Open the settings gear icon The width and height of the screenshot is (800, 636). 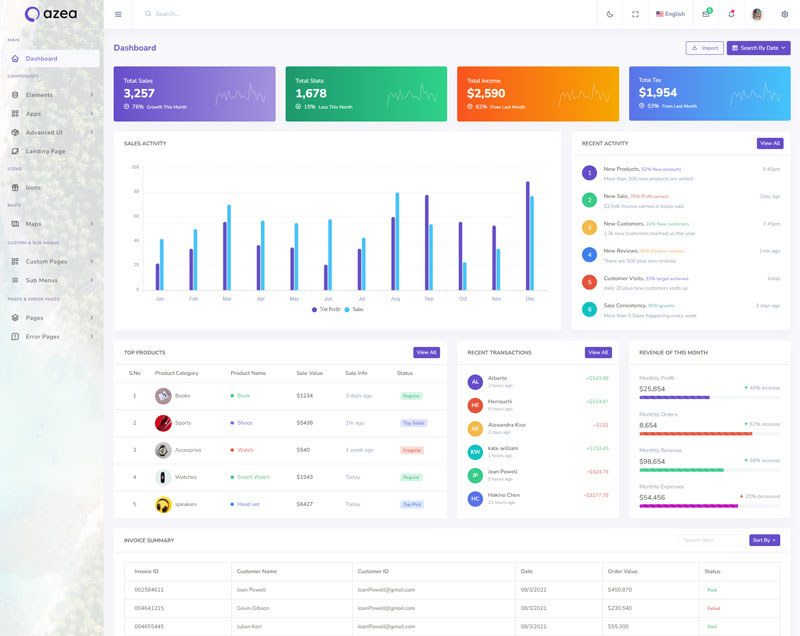tap(784, 14)
